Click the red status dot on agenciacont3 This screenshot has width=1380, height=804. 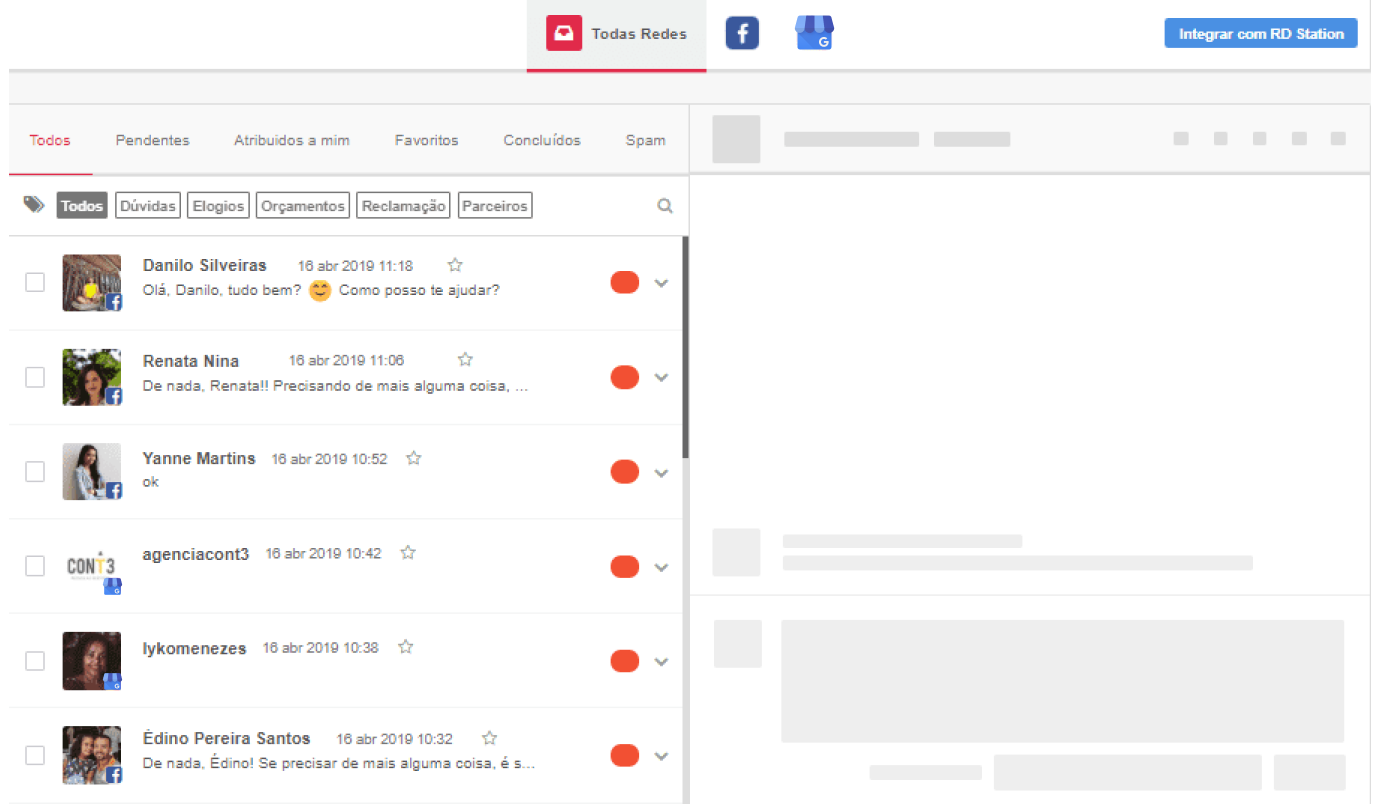click(x=624, y=566)
